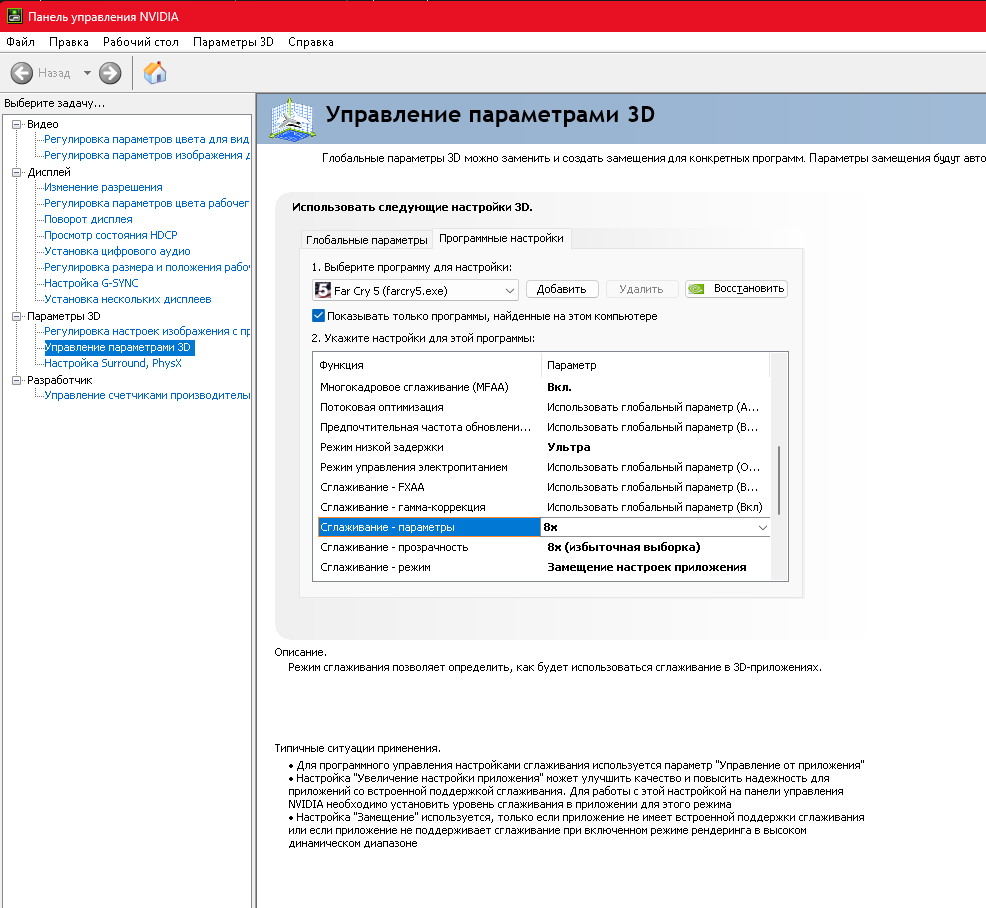Screen dimensions: 986x908
Task: Open Регулировка параметров цвета для видео
Action: [x=147, y=139]
